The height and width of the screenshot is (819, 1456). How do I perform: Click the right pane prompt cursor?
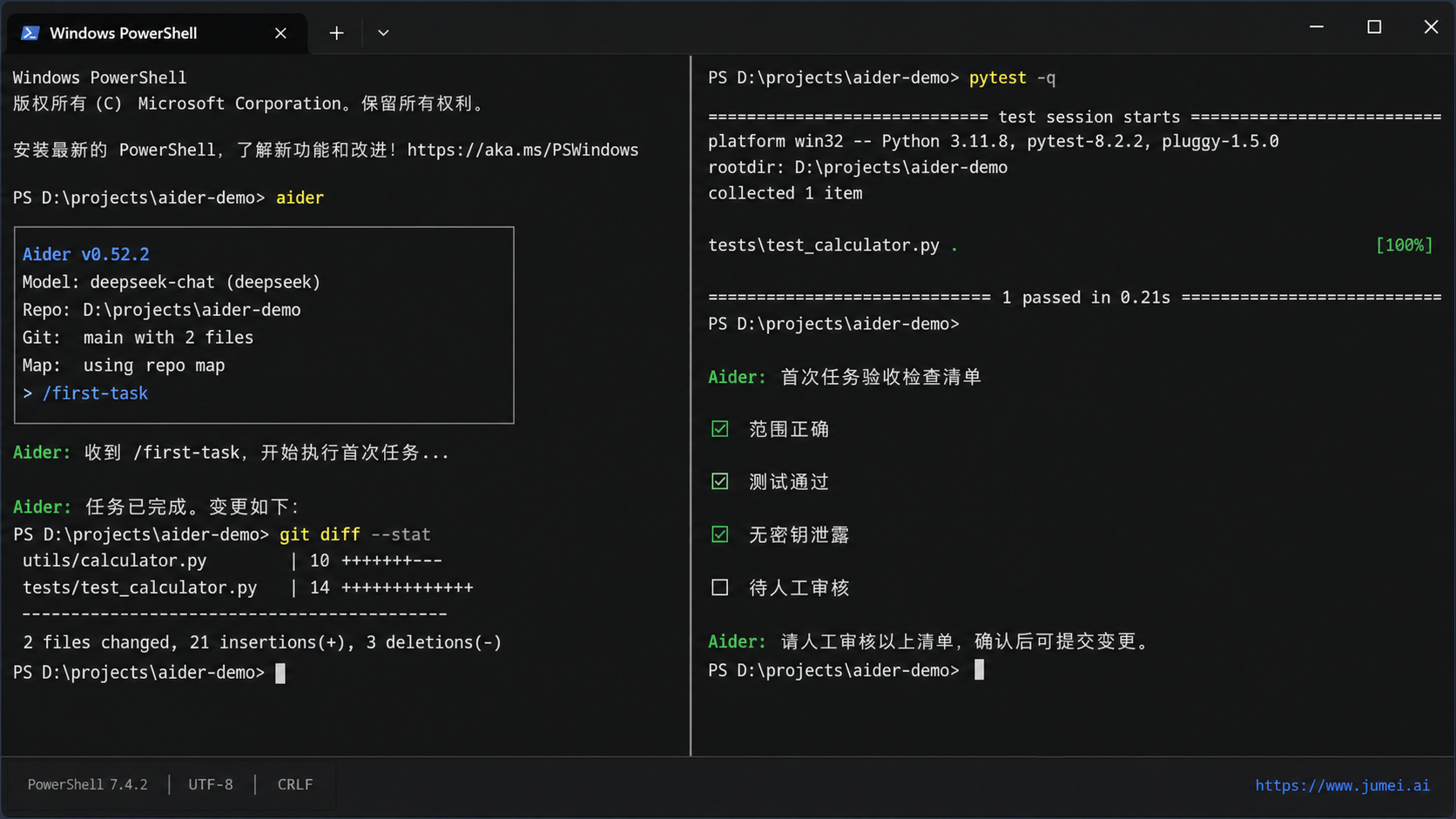979,670
